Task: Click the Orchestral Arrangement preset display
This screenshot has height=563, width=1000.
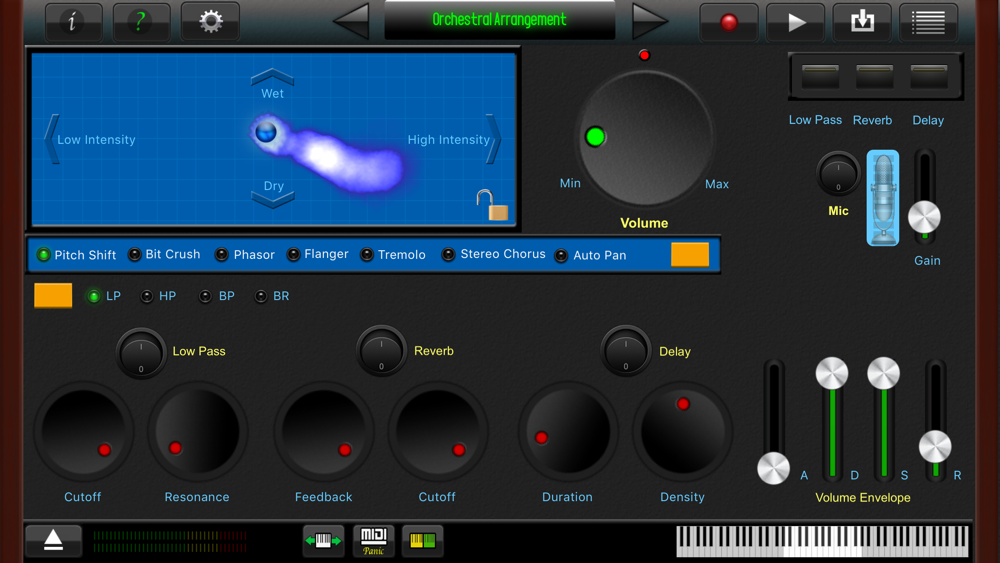Action: pyautogui.click(x=499, y=20)
